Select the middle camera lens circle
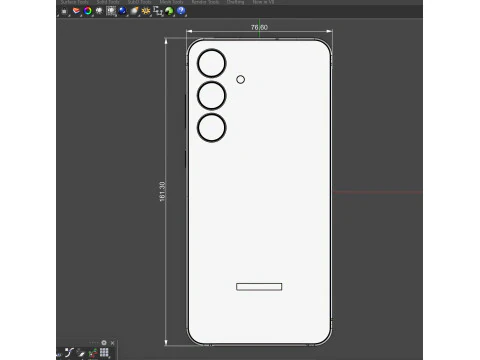Viewport: 480px width, 360px height. coord(212,95)
